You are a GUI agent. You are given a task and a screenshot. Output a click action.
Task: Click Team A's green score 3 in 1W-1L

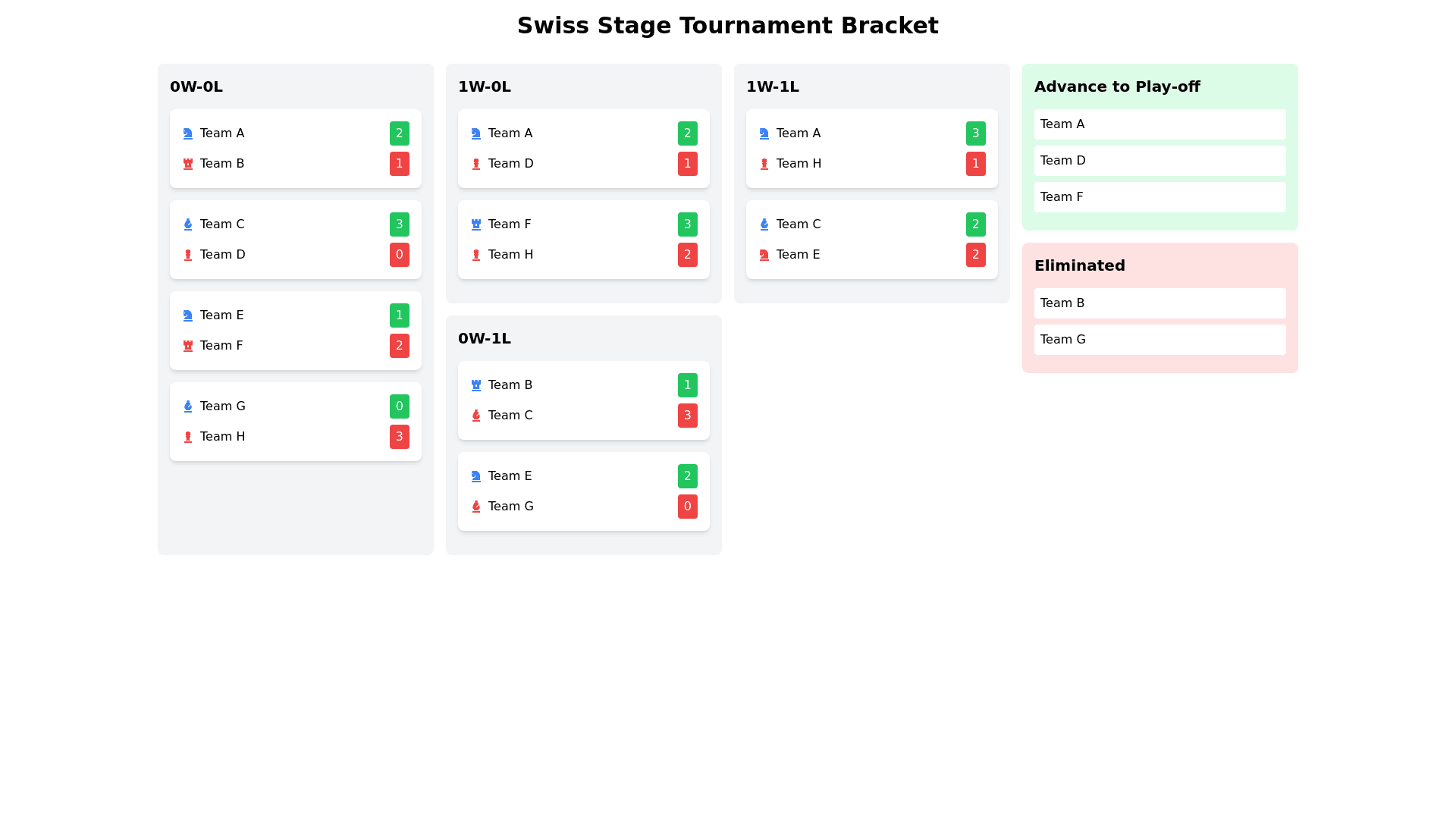point(975,133)
